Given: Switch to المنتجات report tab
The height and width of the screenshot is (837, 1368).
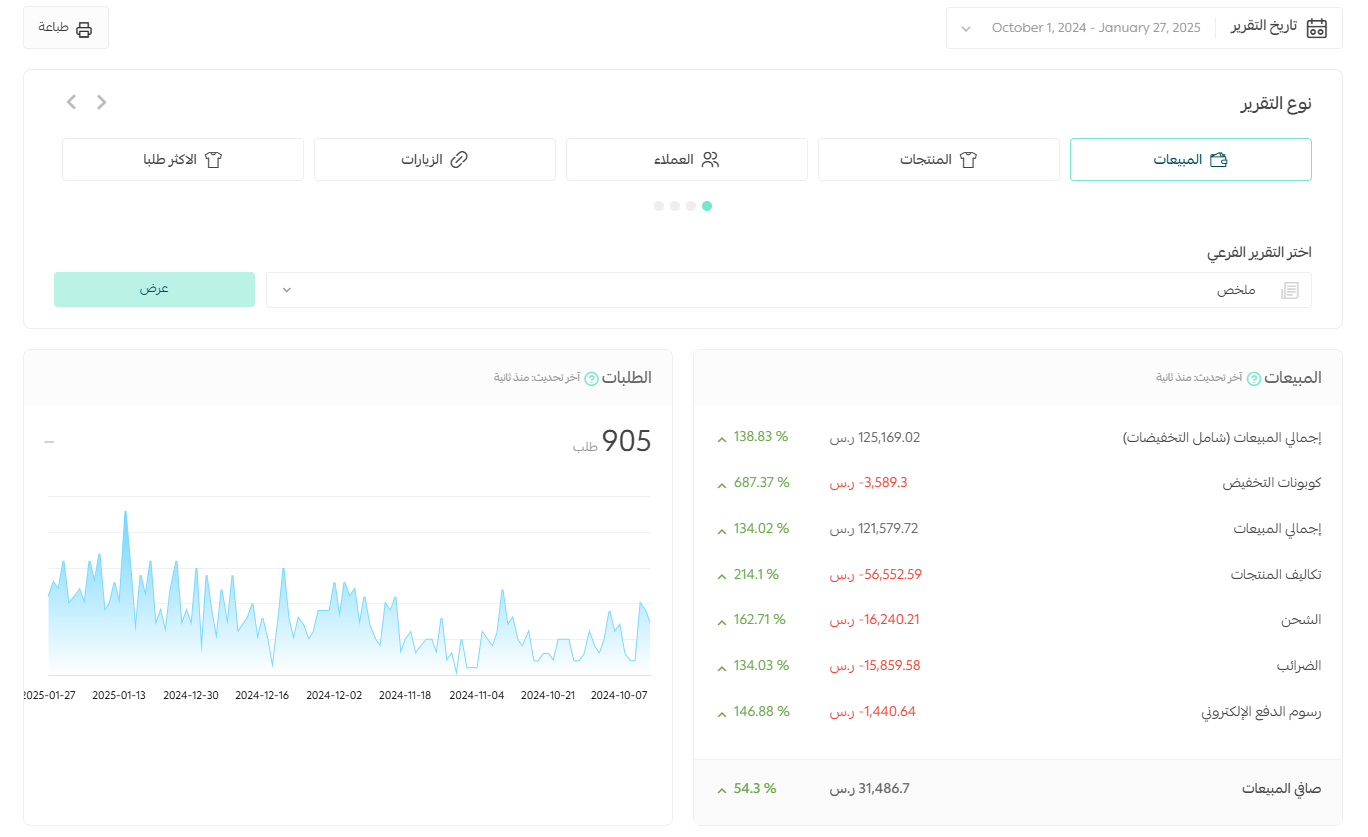Looking at the screenshot, I should point(939,160).
